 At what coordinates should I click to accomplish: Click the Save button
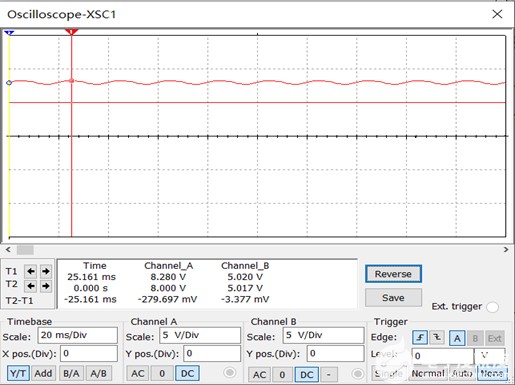(393, 297)
